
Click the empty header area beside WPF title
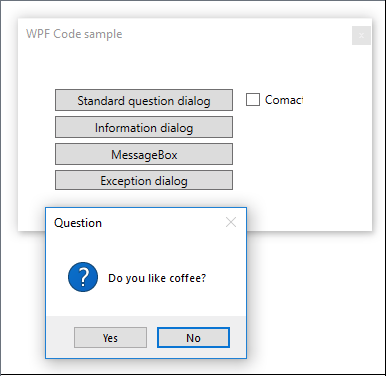pyautogui.click(x=233, y=34)
